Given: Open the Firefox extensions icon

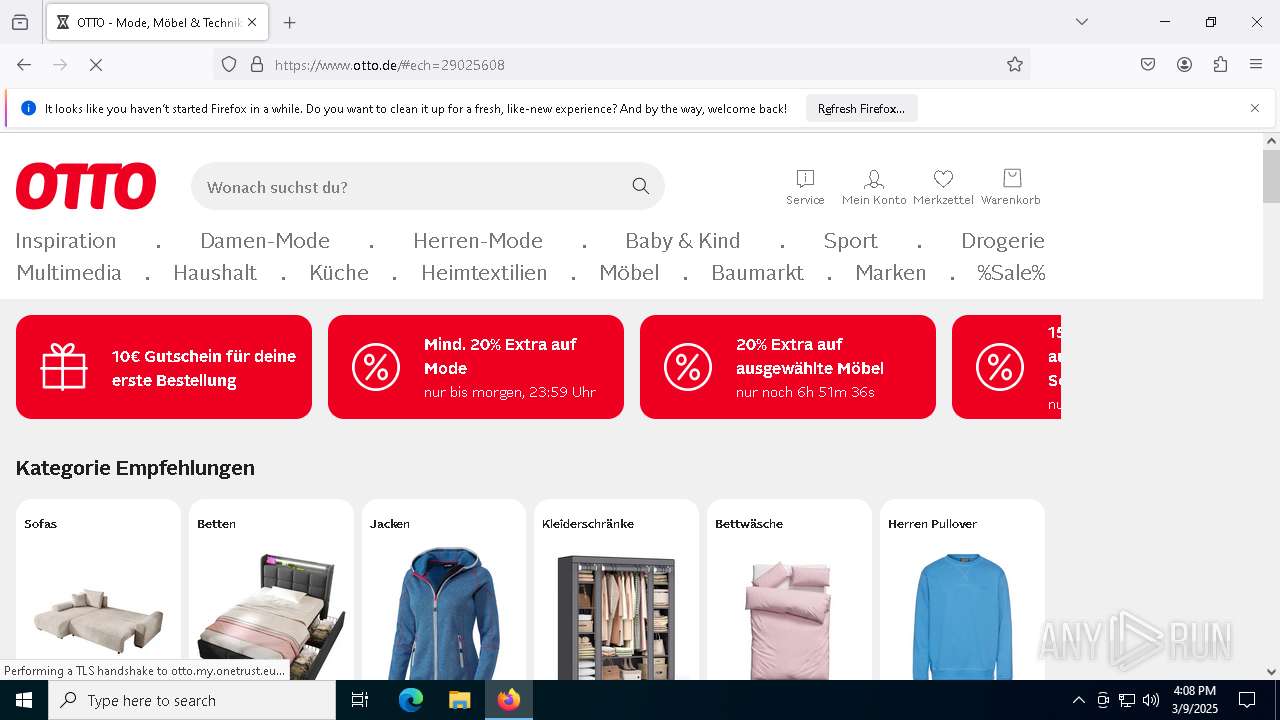Looking at the screenshot, I should 1220,65.
